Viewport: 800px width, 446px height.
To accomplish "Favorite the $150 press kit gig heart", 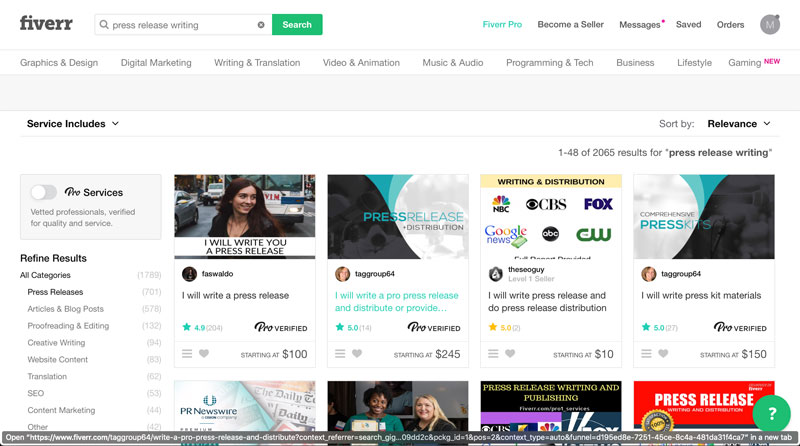I will 663,354.
